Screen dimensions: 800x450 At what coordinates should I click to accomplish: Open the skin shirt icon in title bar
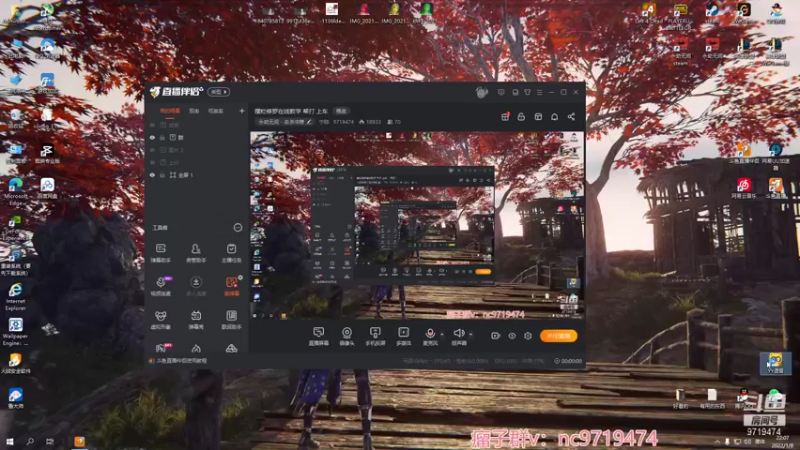click(527, 92)
